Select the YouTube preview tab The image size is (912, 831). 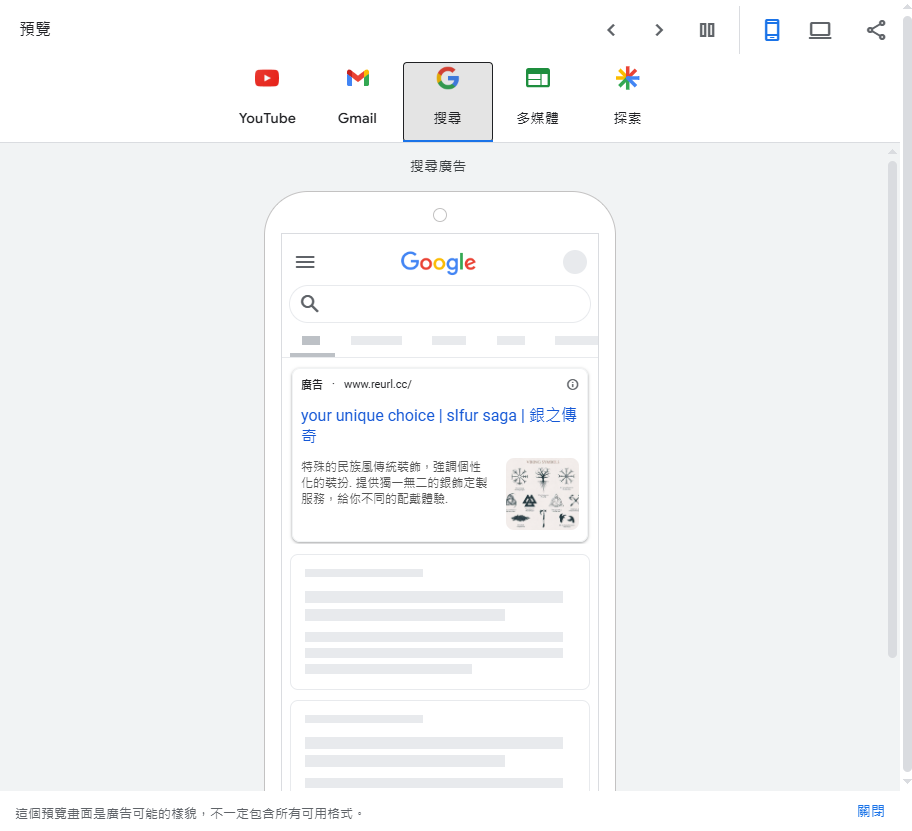click(267, 97)
